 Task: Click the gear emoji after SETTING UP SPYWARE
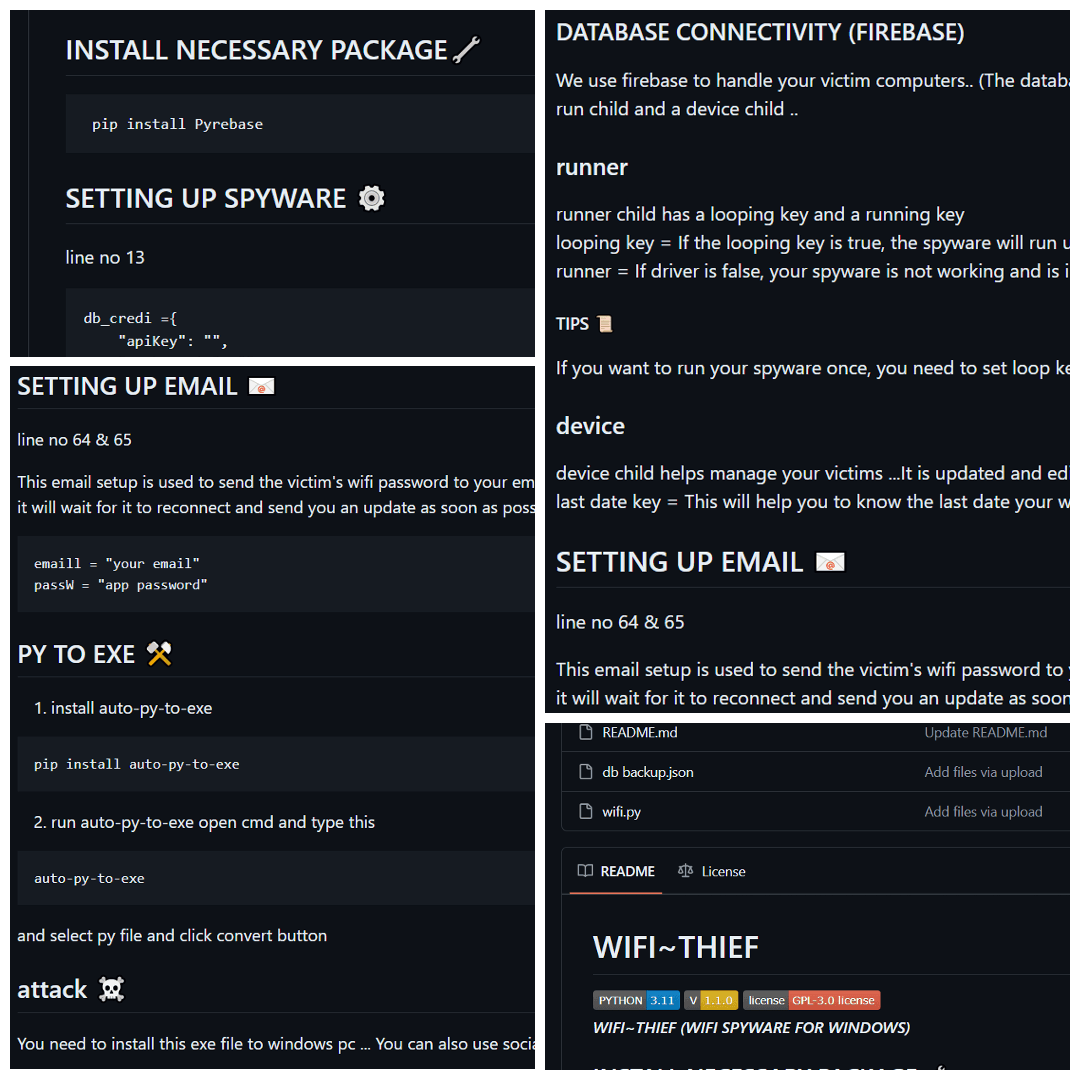point(371,198)
